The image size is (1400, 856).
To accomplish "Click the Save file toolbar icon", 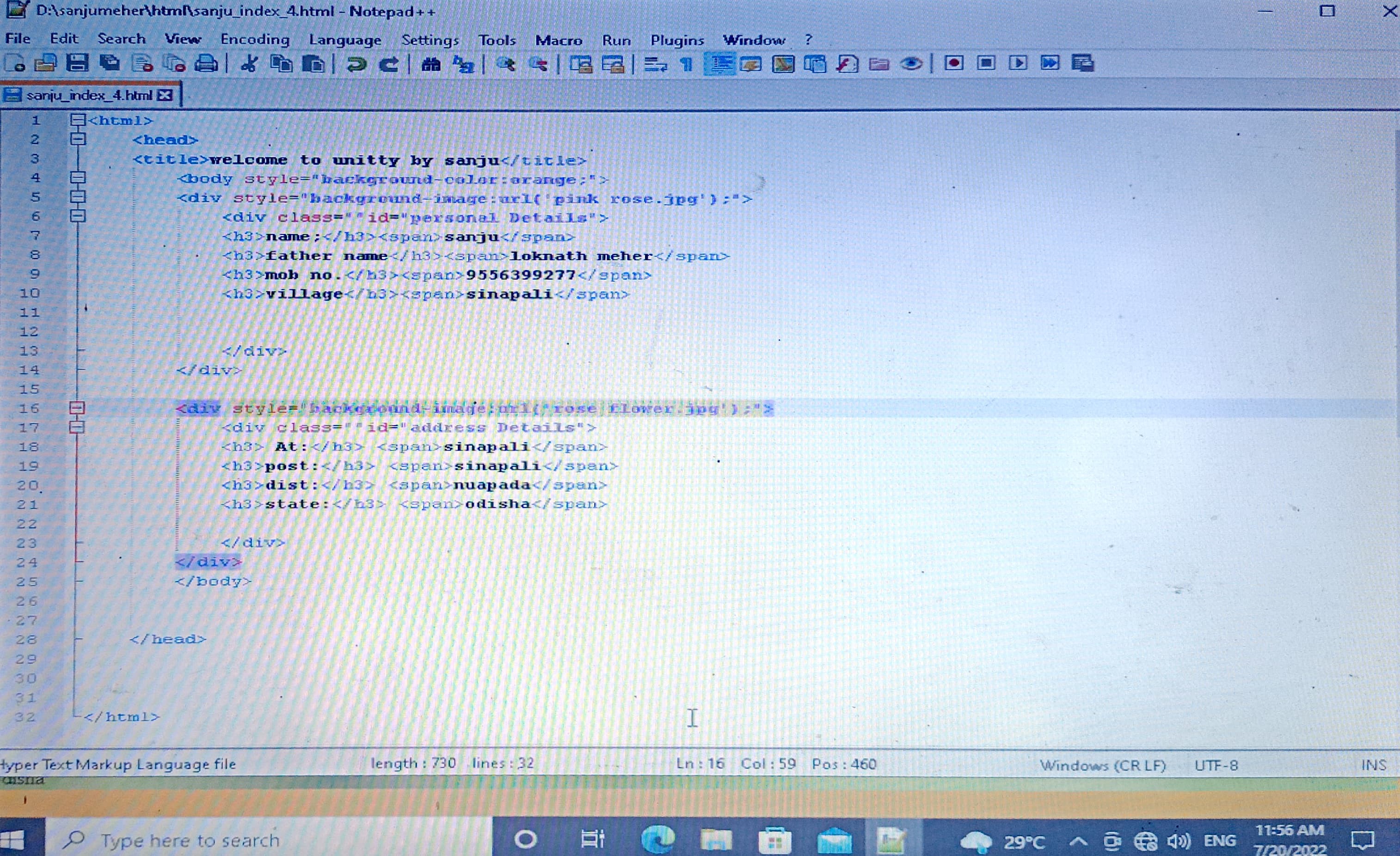I will (77, 64).
